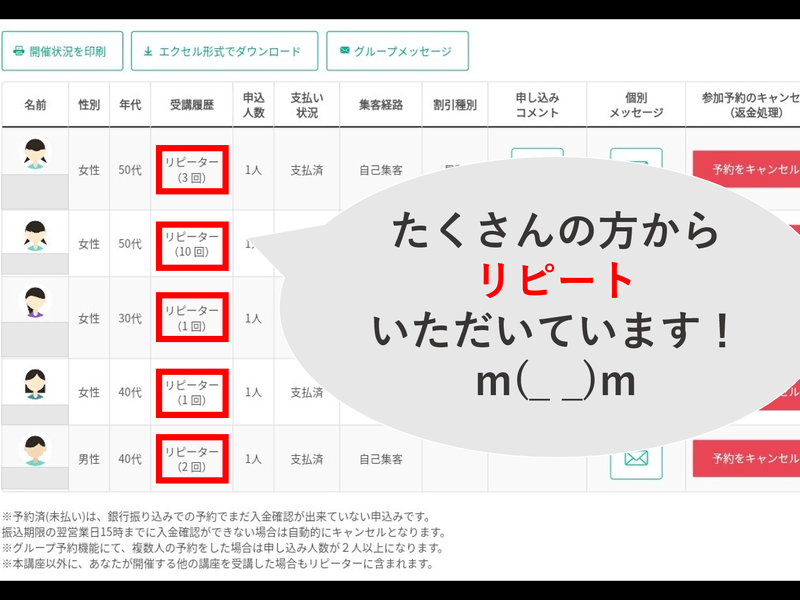Screen dimensions: 800x600
Task: Click the download arrow icon for エクセル形式でダウンロード
Action: [148, 51]
